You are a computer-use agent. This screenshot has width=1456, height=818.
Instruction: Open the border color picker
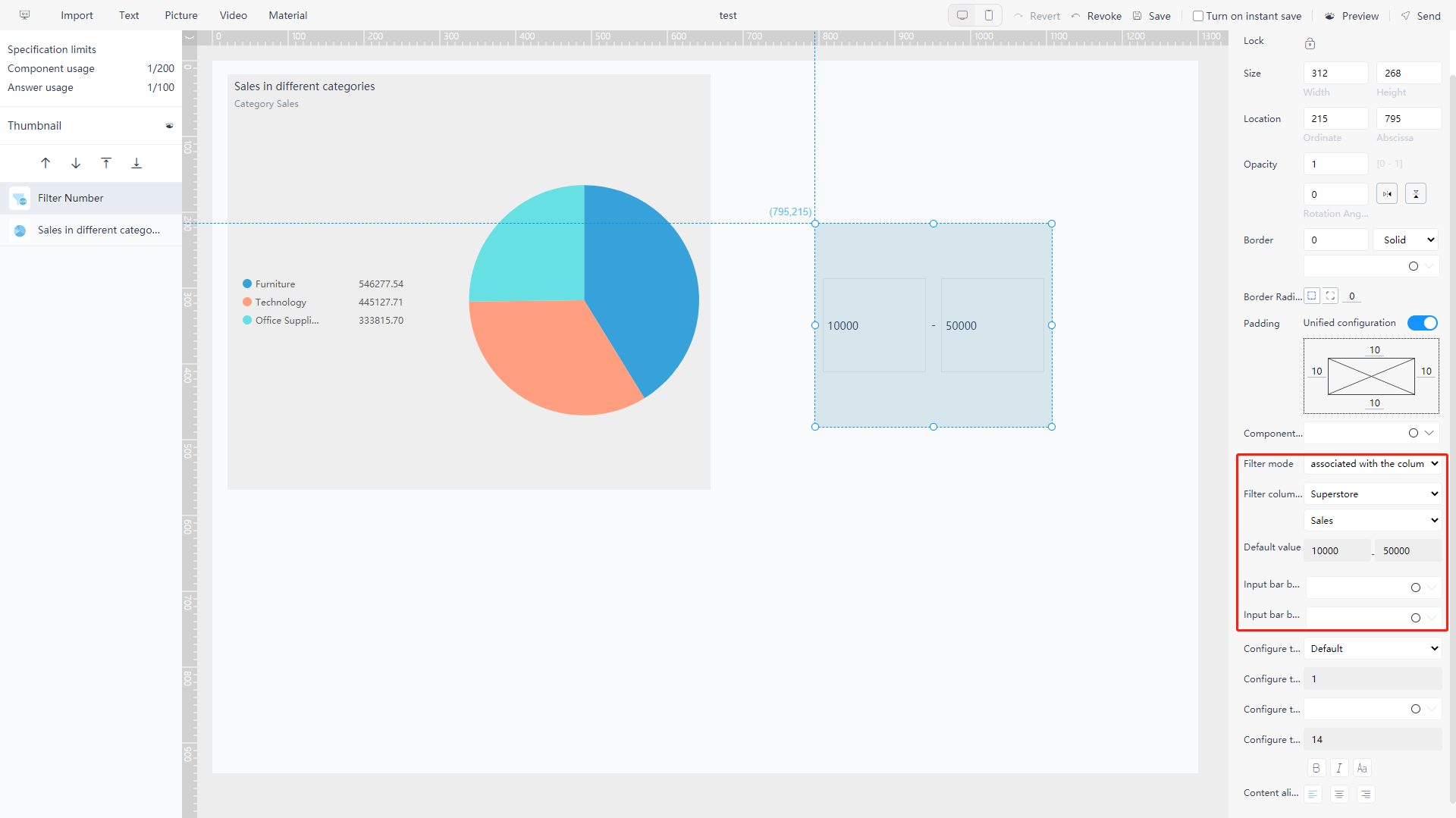[x=1371, y=266]
